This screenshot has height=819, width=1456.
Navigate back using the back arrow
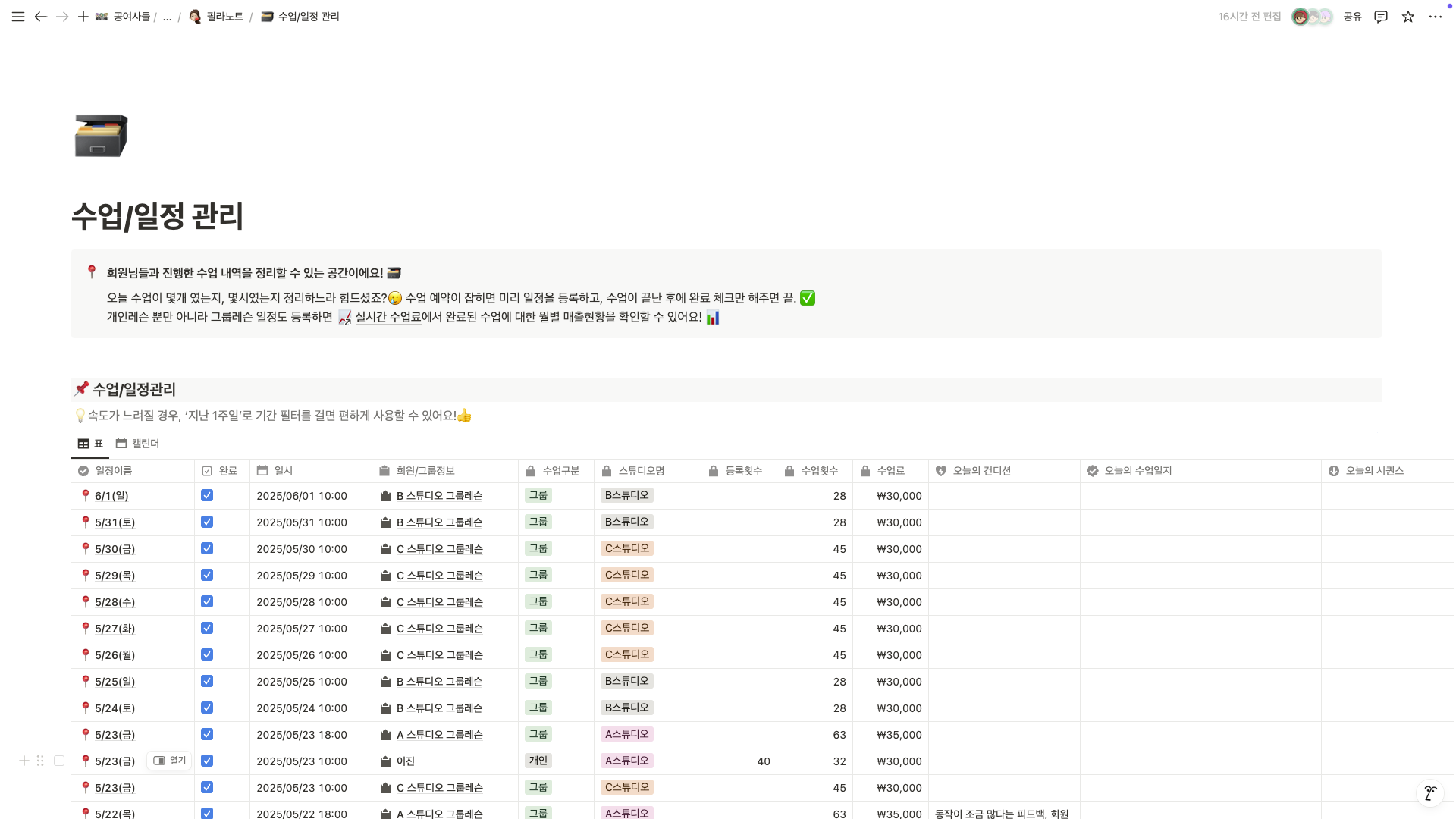[x=41, y=16]
